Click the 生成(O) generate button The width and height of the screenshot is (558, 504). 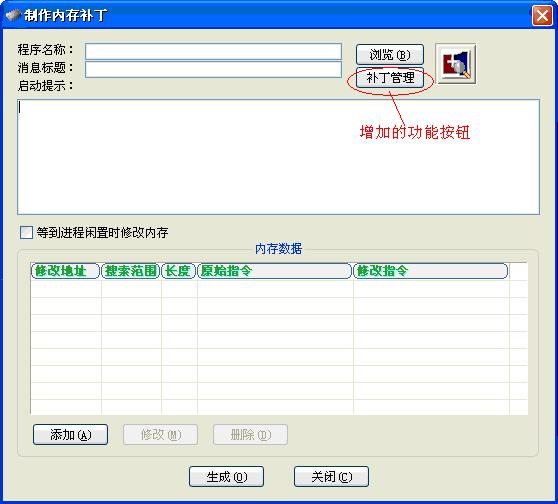click(x=226, y=477)
